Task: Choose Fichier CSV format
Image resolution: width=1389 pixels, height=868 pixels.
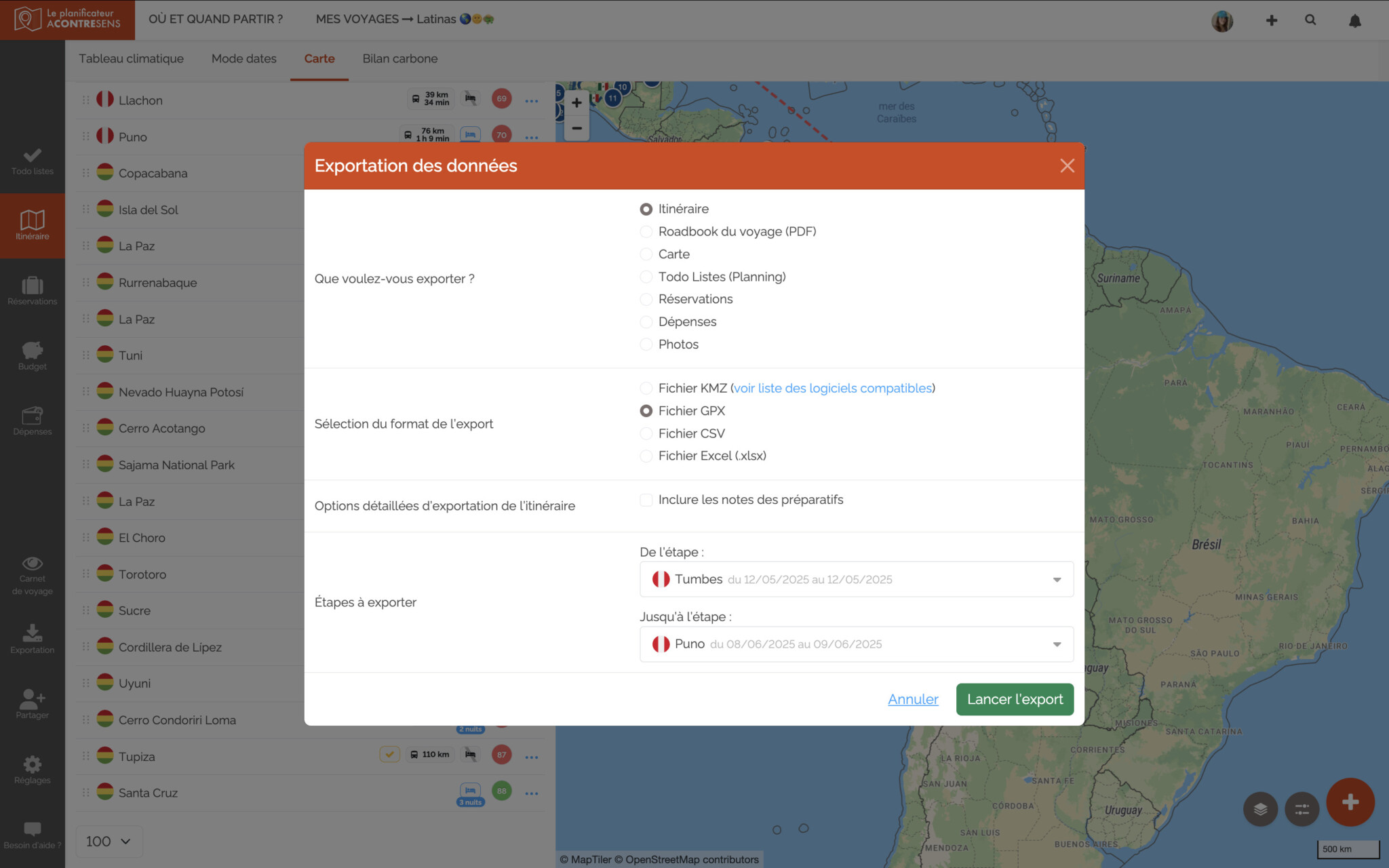Action: point(646,433)
